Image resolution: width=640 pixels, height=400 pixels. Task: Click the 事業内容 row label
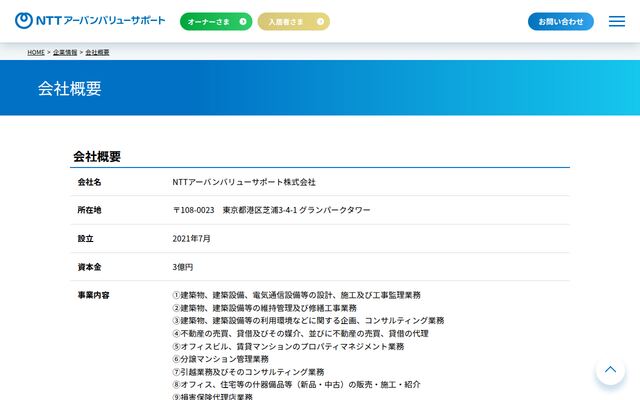click(93, 295)
